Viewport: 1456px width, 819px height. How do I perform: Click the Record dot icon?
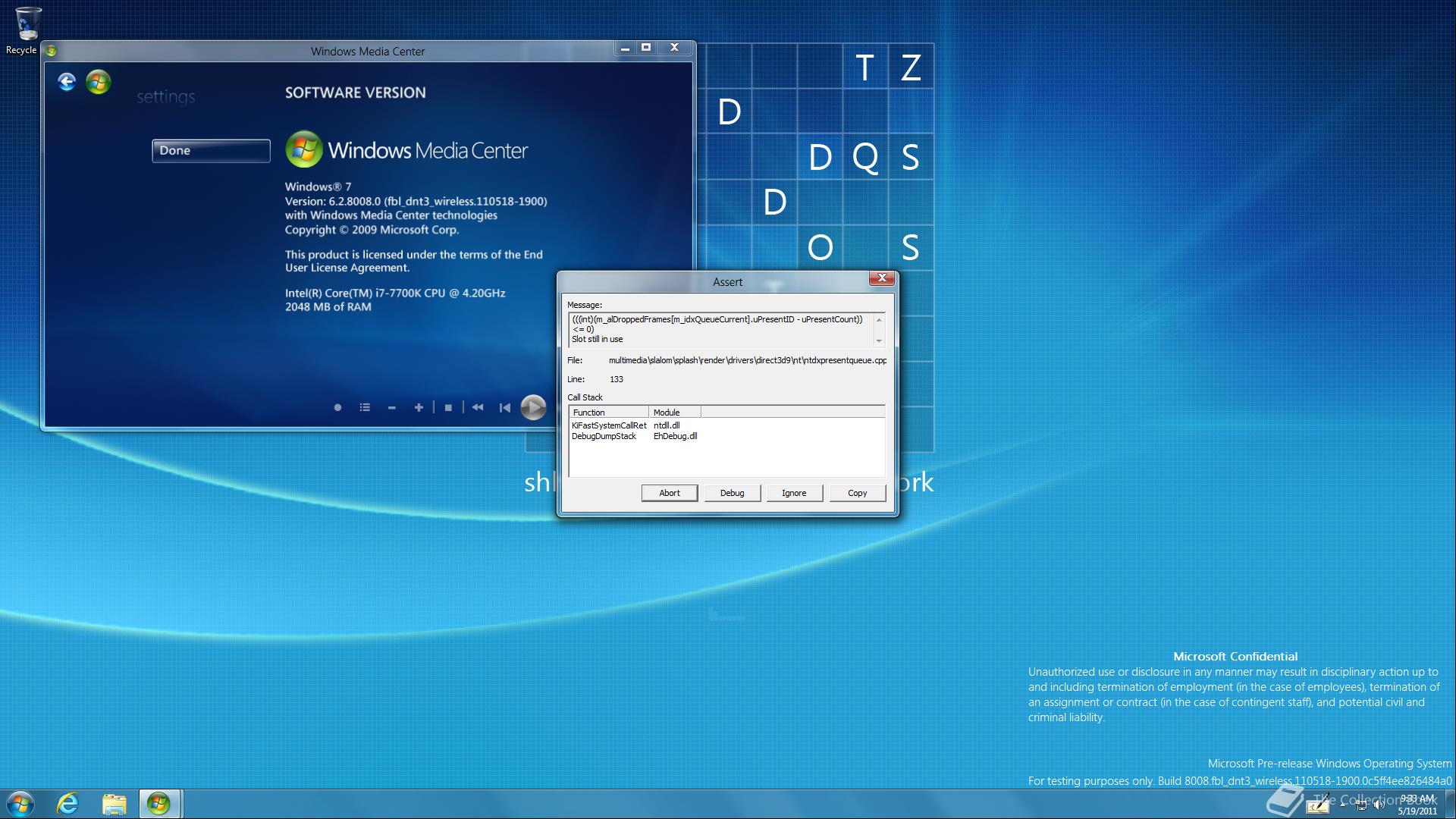(x=337, y=408)
